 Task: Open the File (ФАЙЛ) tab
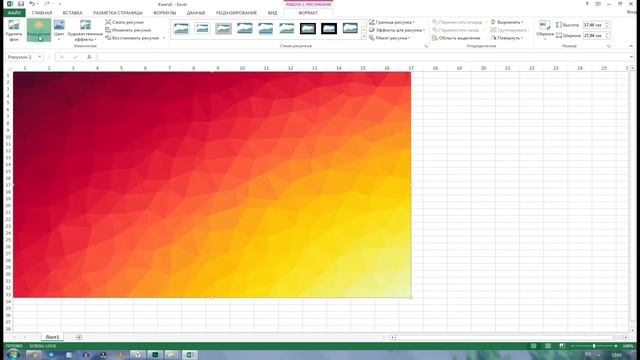pos(14,13)
